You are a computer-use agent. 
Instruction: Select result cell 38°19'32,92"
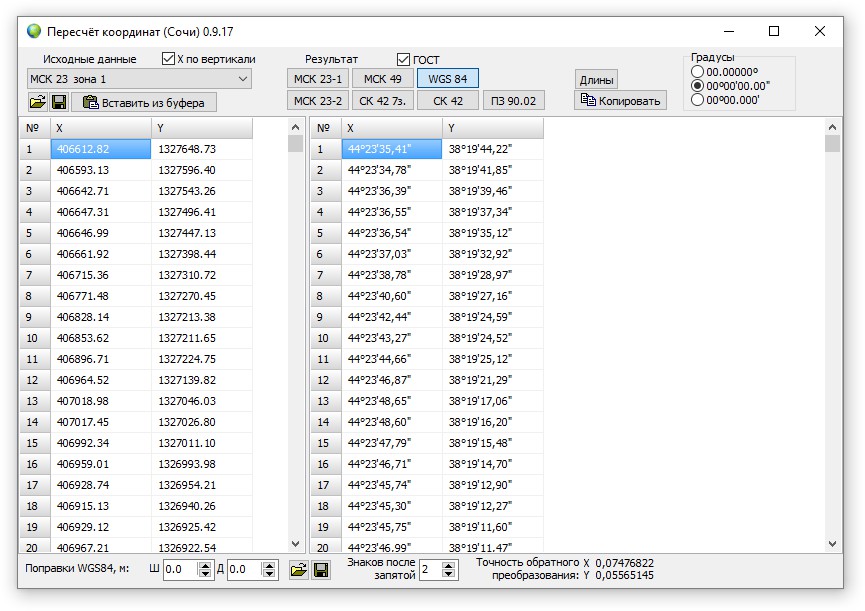coord(493,254)
